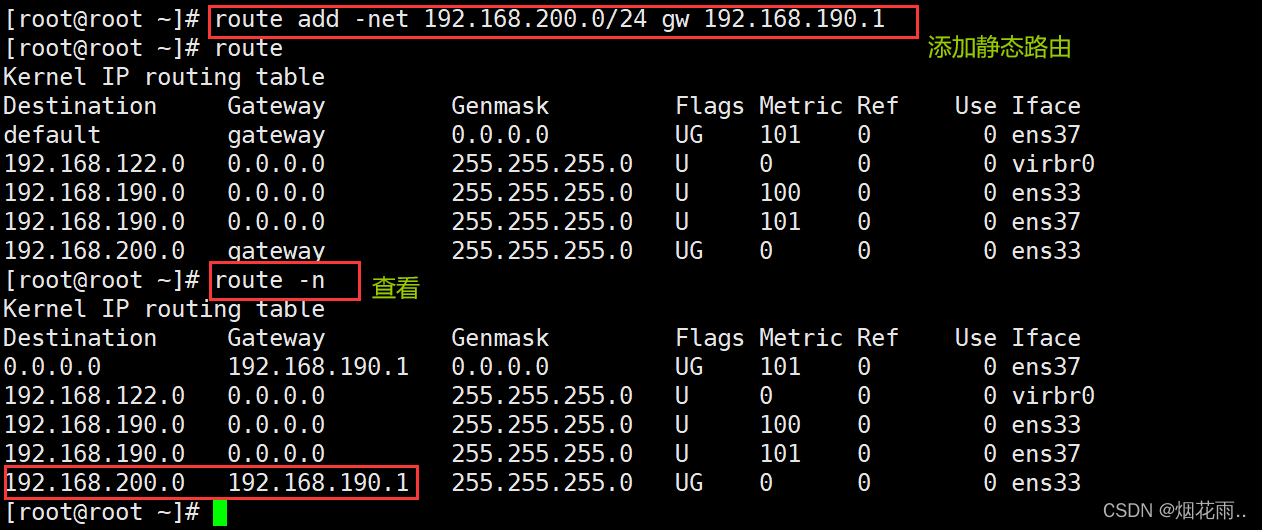Click "192.168.122.0" in the plain route output

click(x=94, y=164)
